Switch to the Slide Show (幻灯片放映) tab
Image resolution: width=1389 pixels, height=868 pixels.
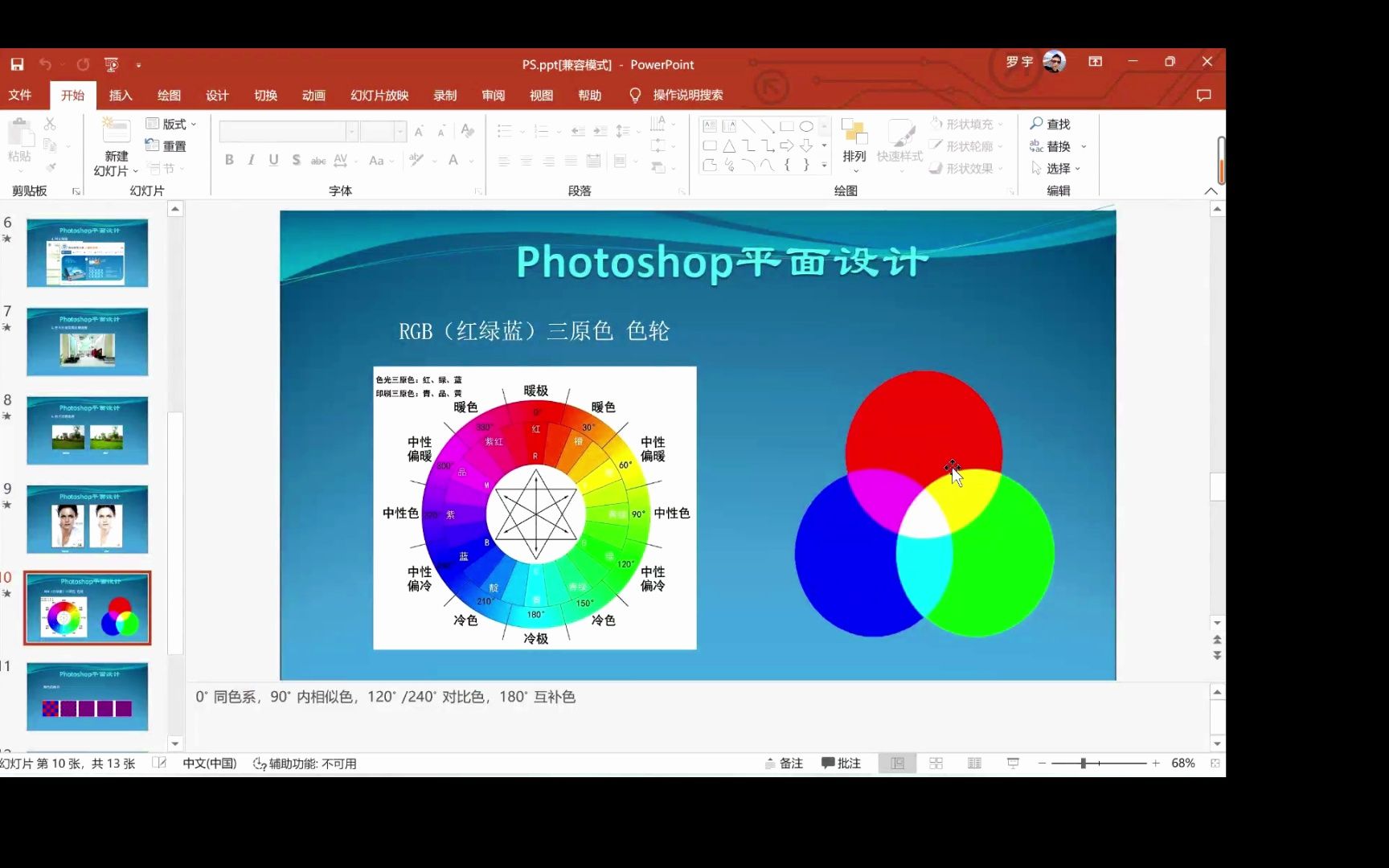click(x=379, y=95)
